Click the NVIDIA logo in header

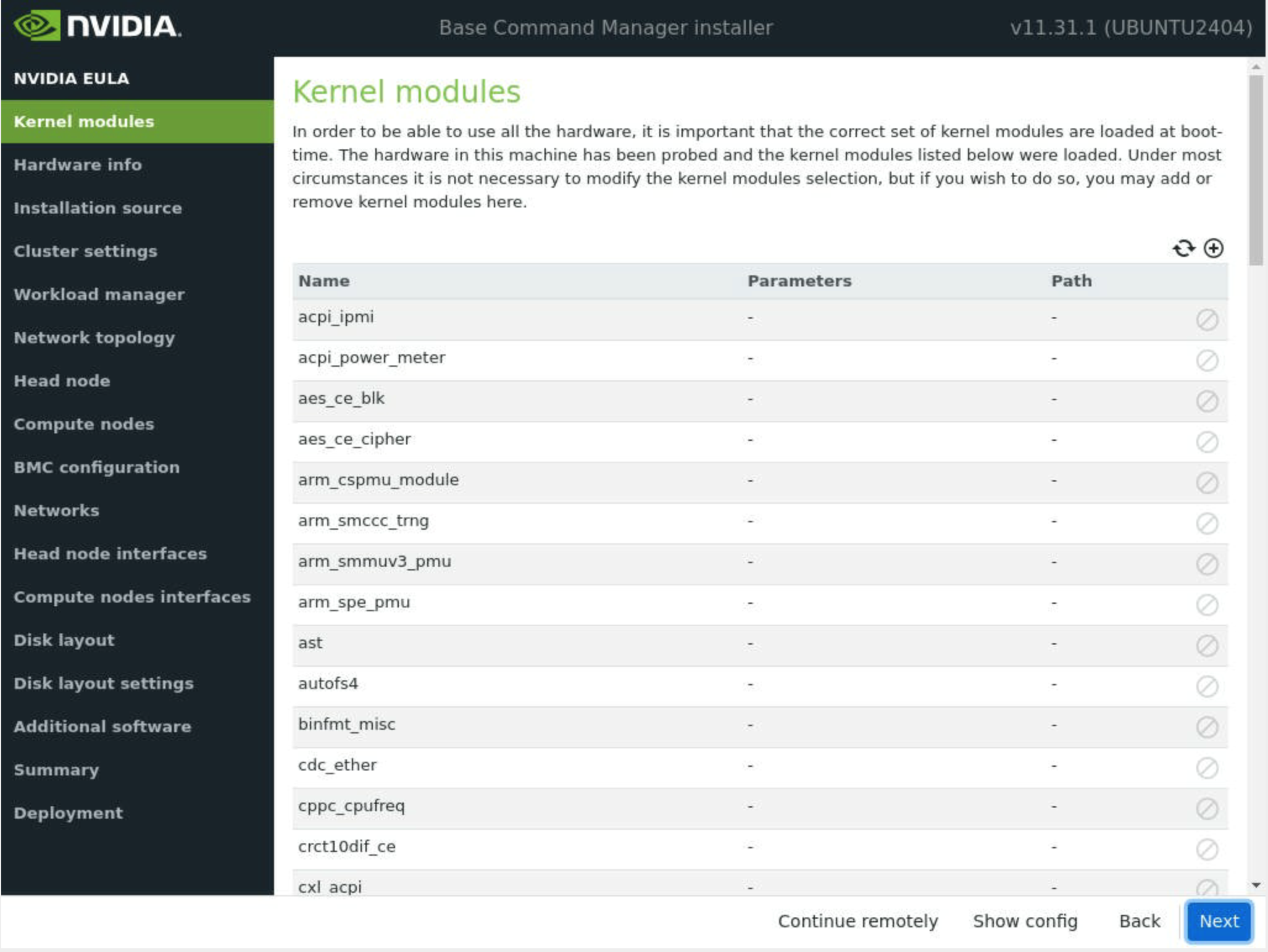(x=98, y=26)
